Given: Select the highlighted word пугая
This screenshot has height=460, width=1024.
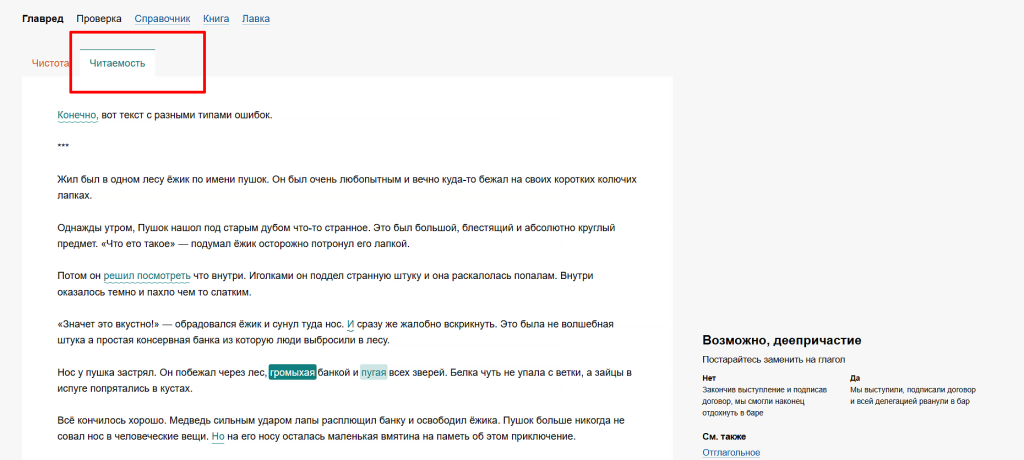Looking at the screenshot, I should click(x=373, y=373).
